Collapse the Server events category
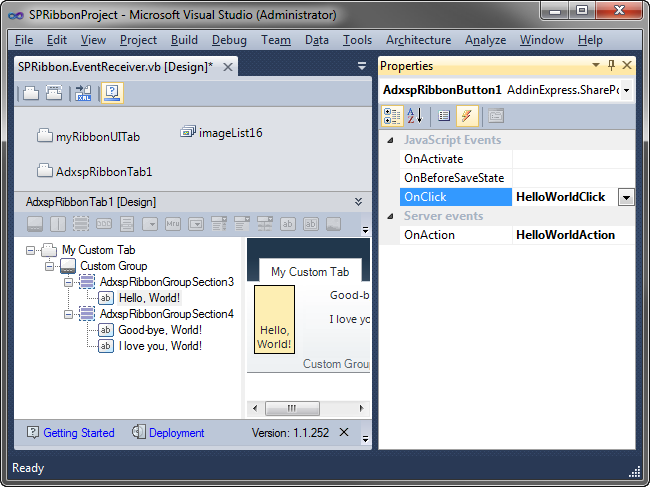650x487 pixels. (390, 216)
